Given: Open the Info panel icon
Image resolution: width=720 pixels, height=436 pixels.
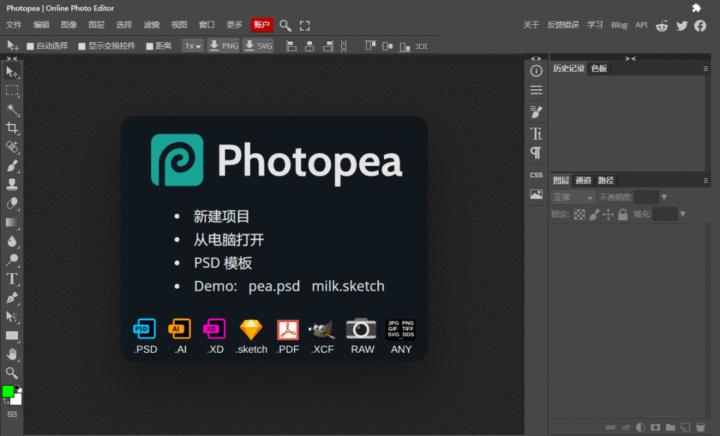Looking at the screenshot, I should [x=536, y=71].
